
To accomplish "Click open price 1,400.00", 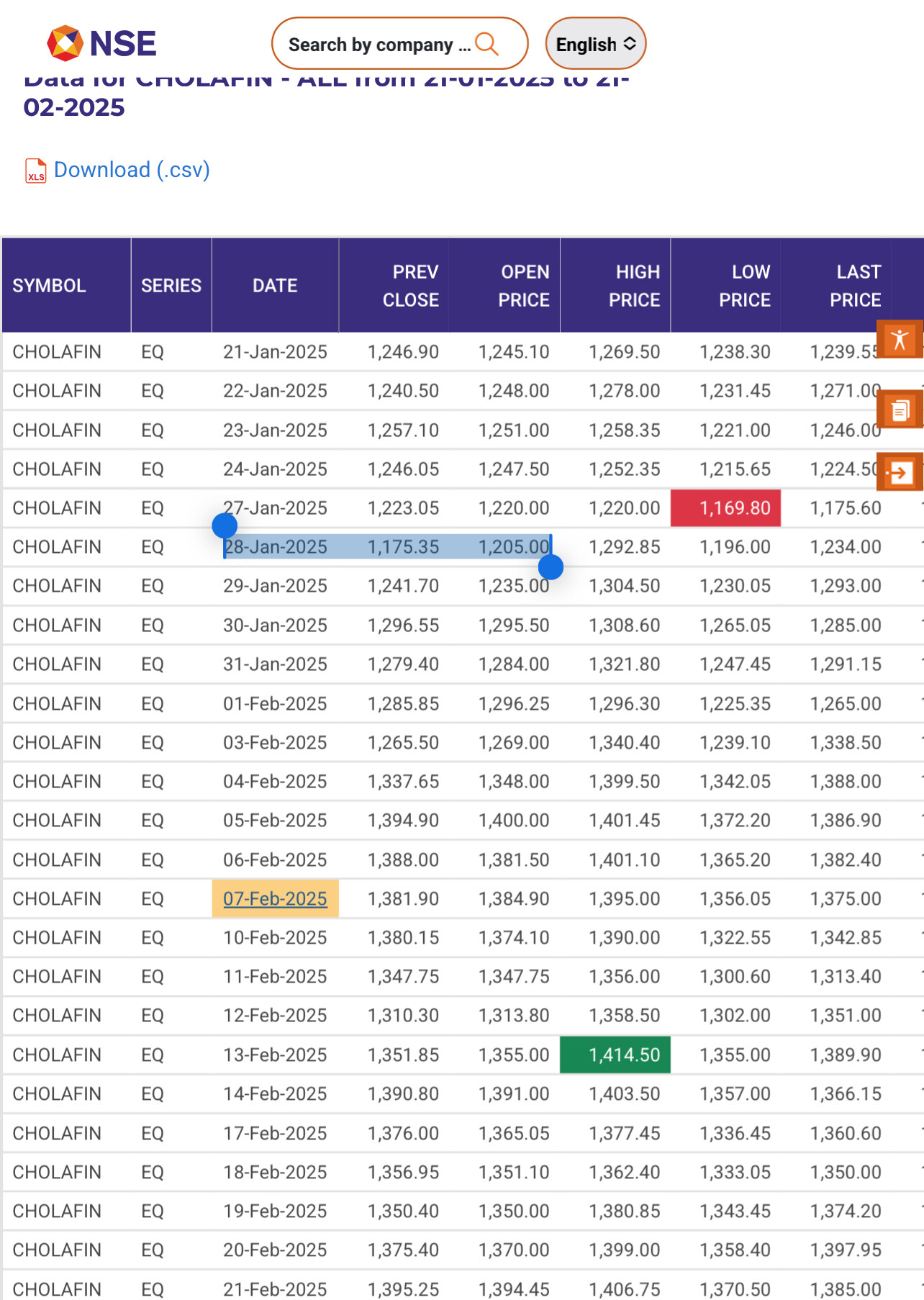I will pyautogui.click(x=514, y=821).
